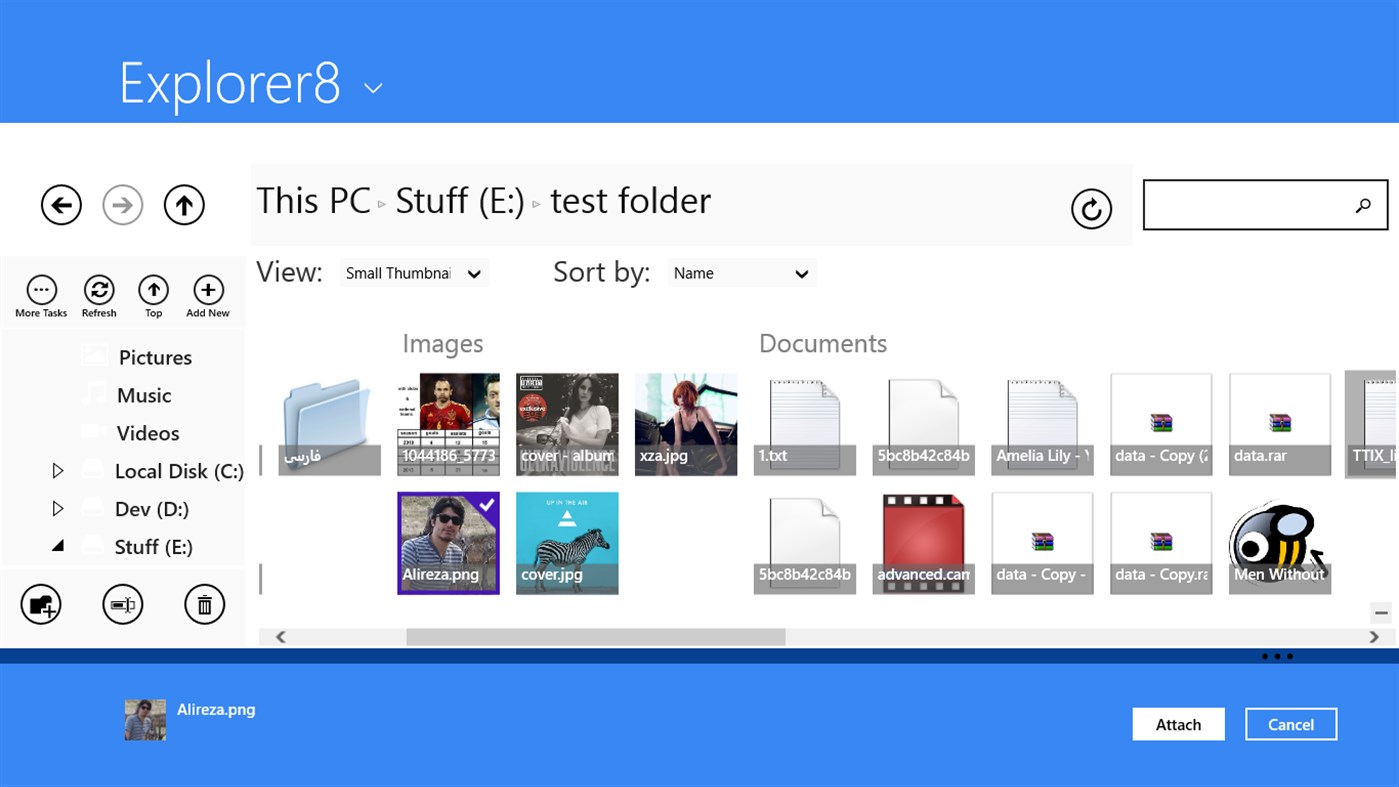This screenshot has width=1399, height=787.
Task: Open the Explorer8 title menu chevron
Action: click(371, 88)
